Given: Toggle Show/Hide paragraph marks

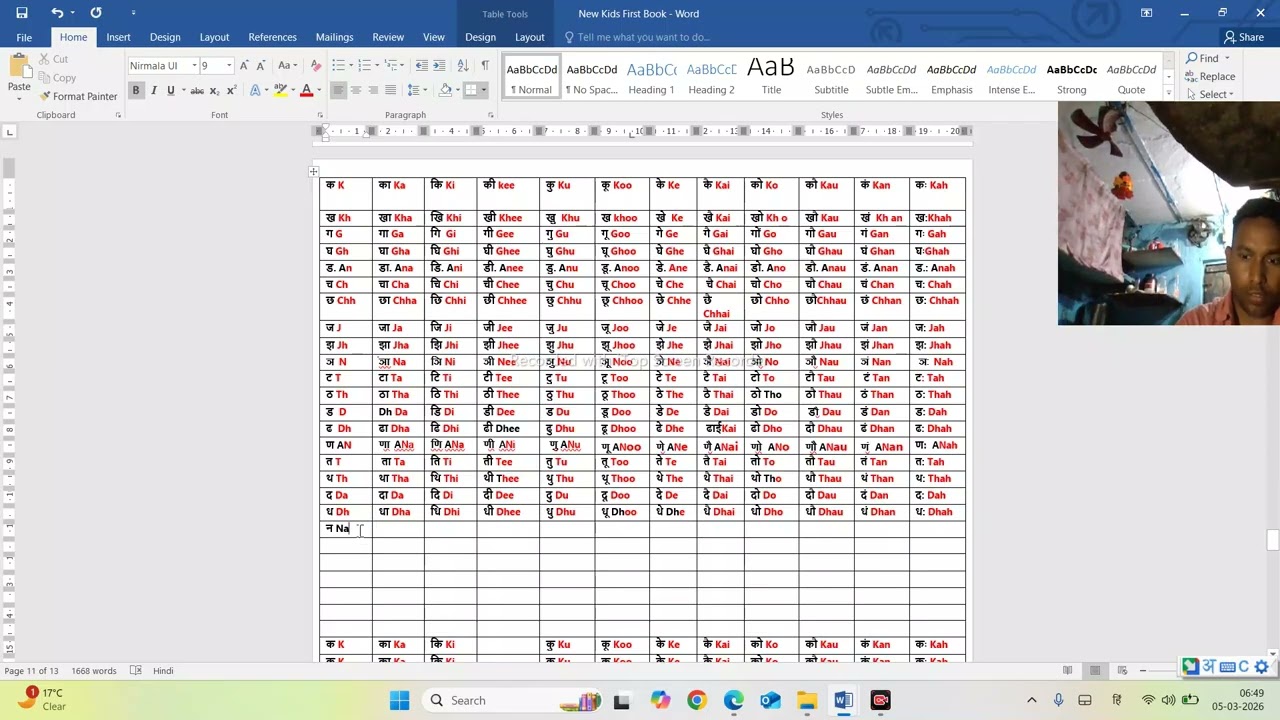Looking at the screenshot, I should 485,66.
